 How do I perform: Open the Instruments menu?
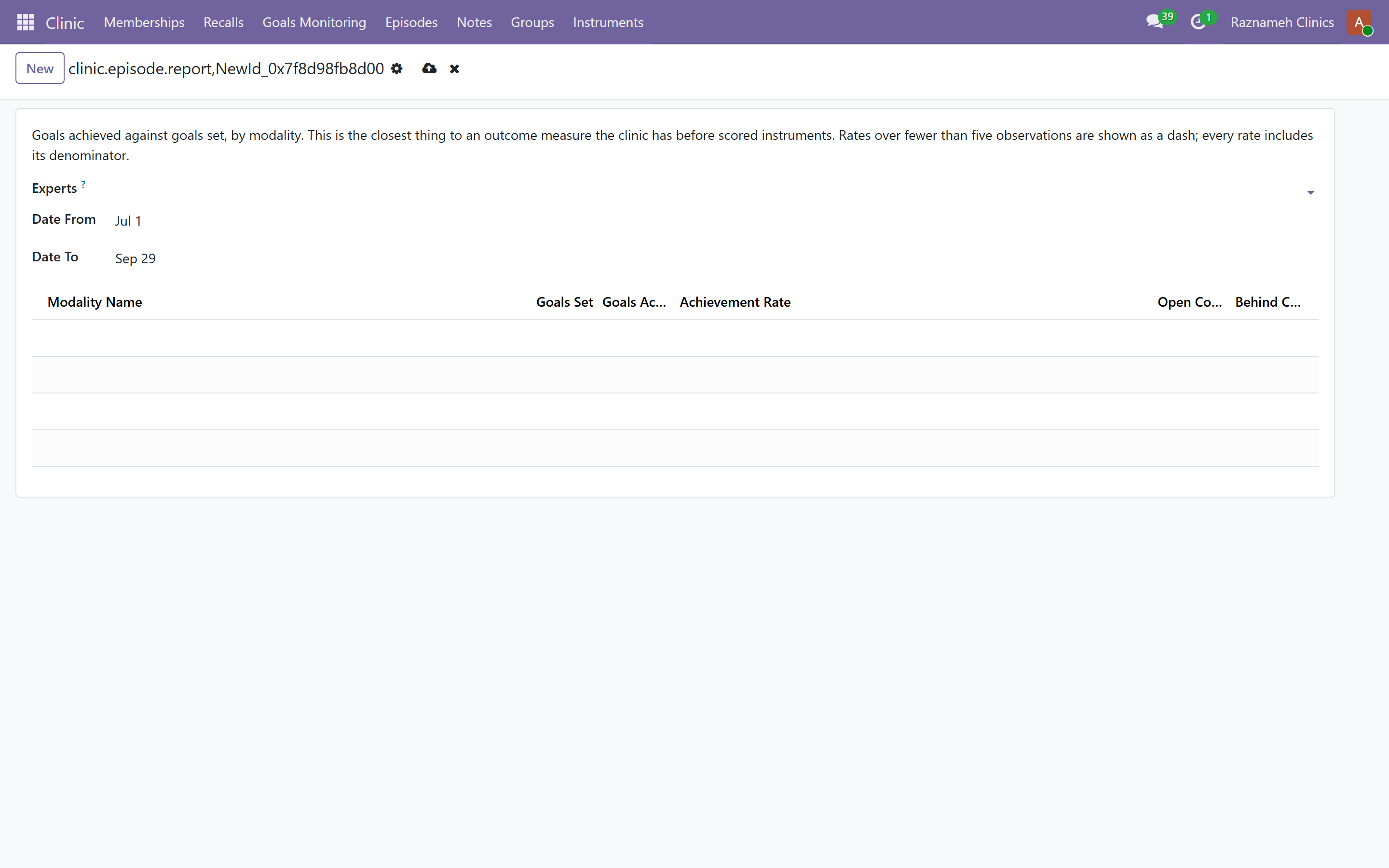(x=608, y=22)
